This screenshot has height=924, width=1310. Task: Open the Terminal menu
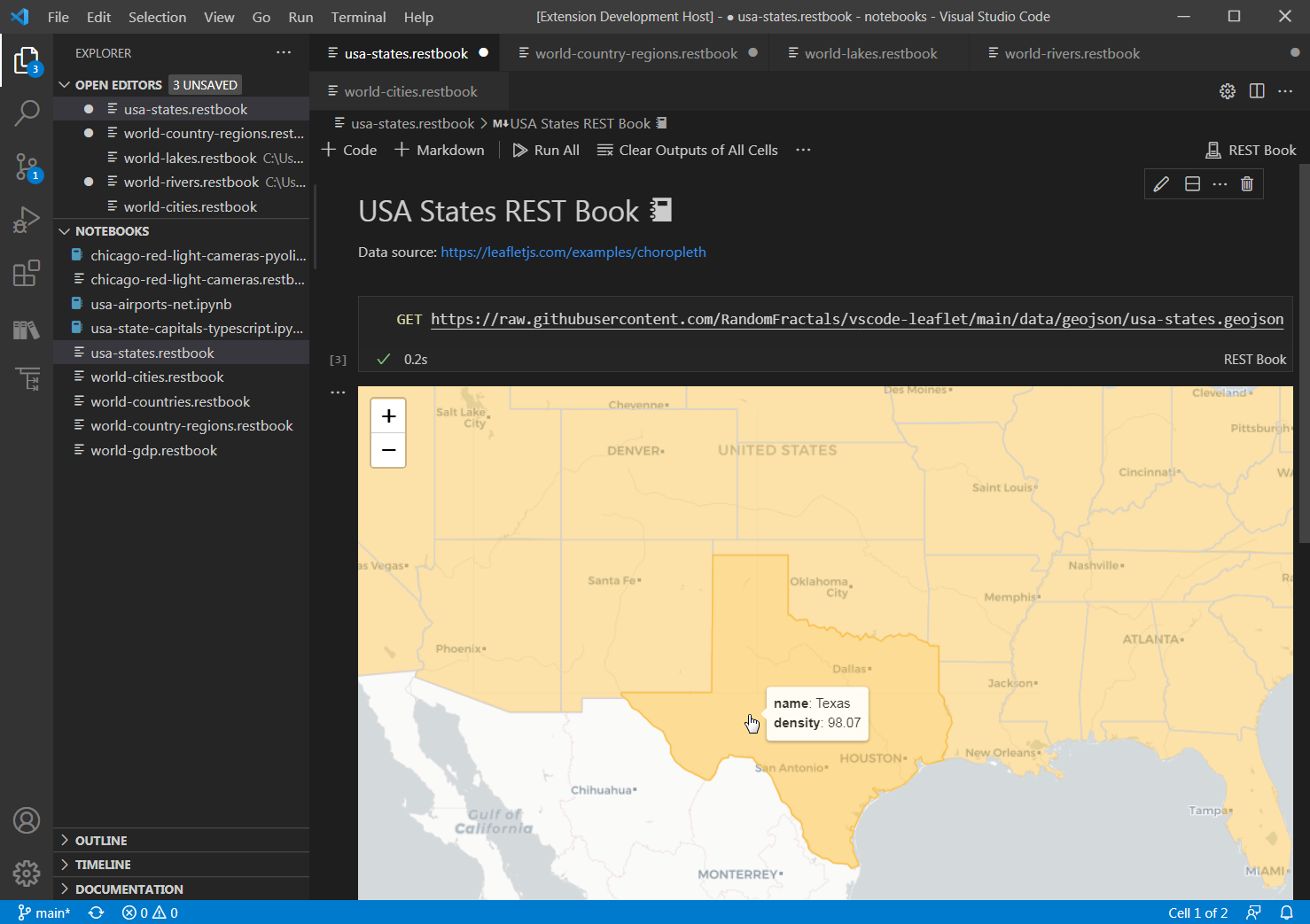tap(358, 17)
